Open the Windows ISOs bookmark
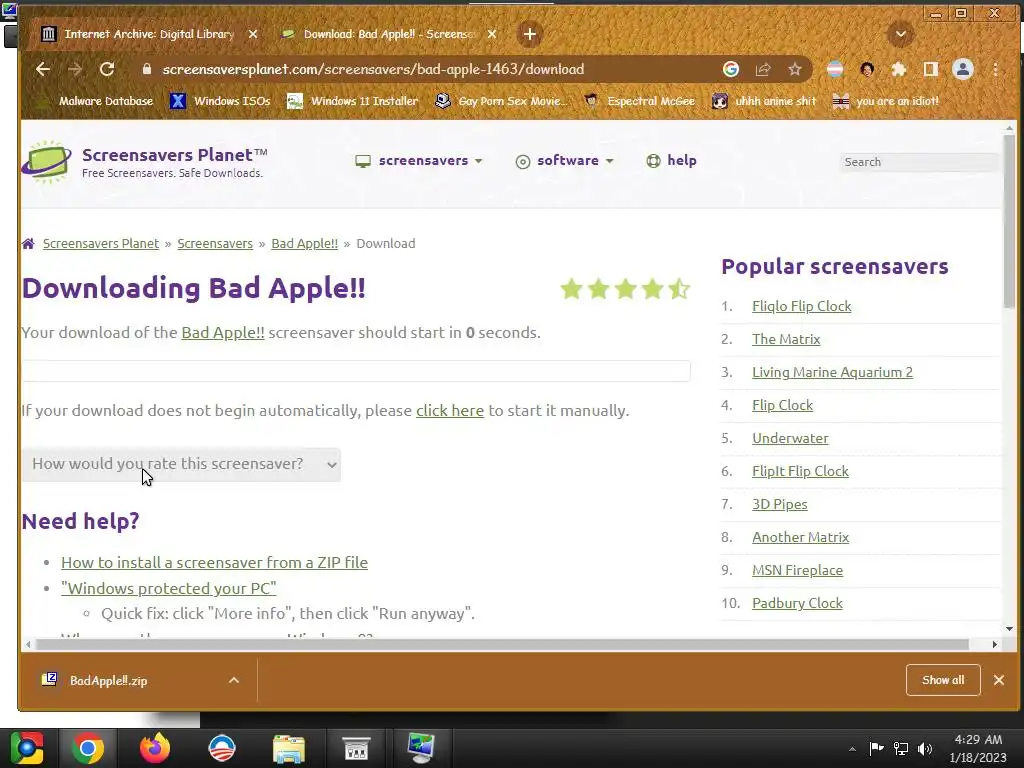Viewport: 1024px width, 768px height. (x=220, y=101)
